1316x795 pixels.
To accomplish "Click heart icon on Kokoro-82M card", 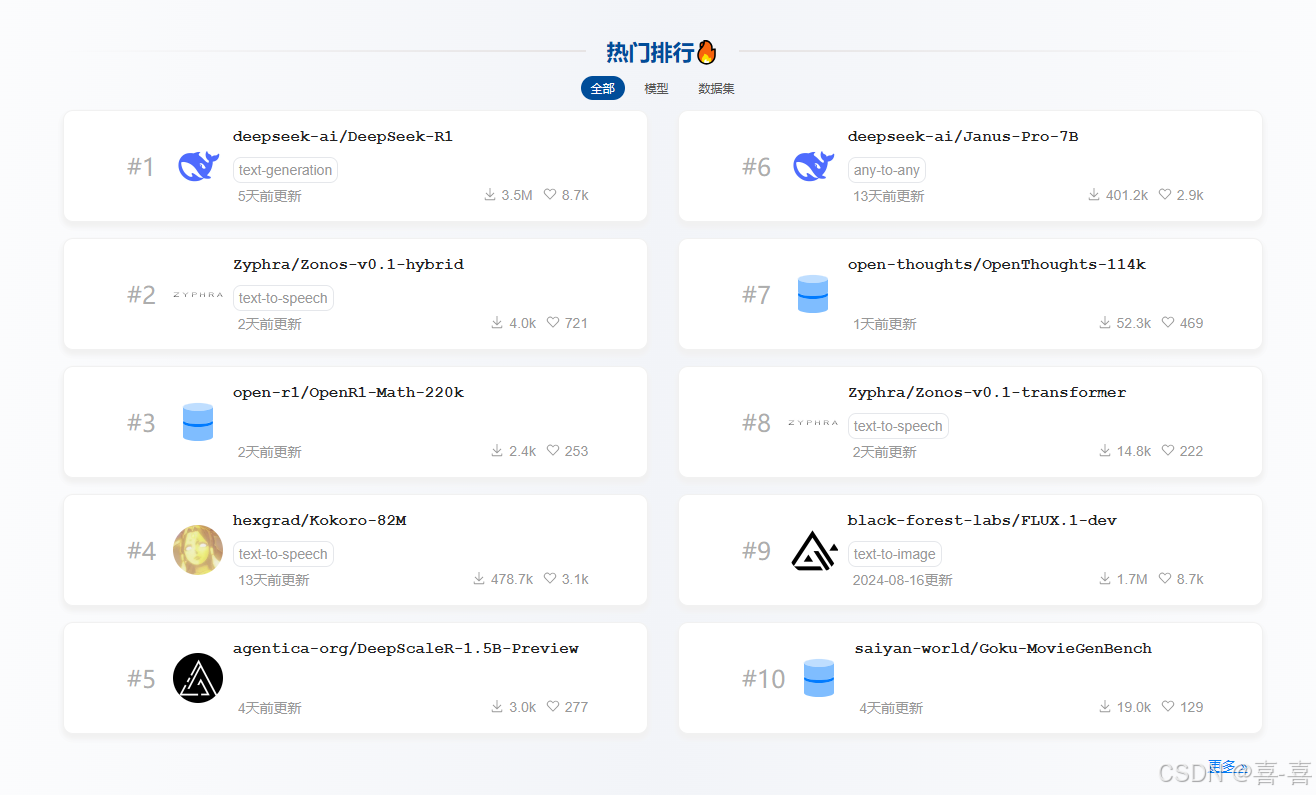I will [x=550, y=579].
